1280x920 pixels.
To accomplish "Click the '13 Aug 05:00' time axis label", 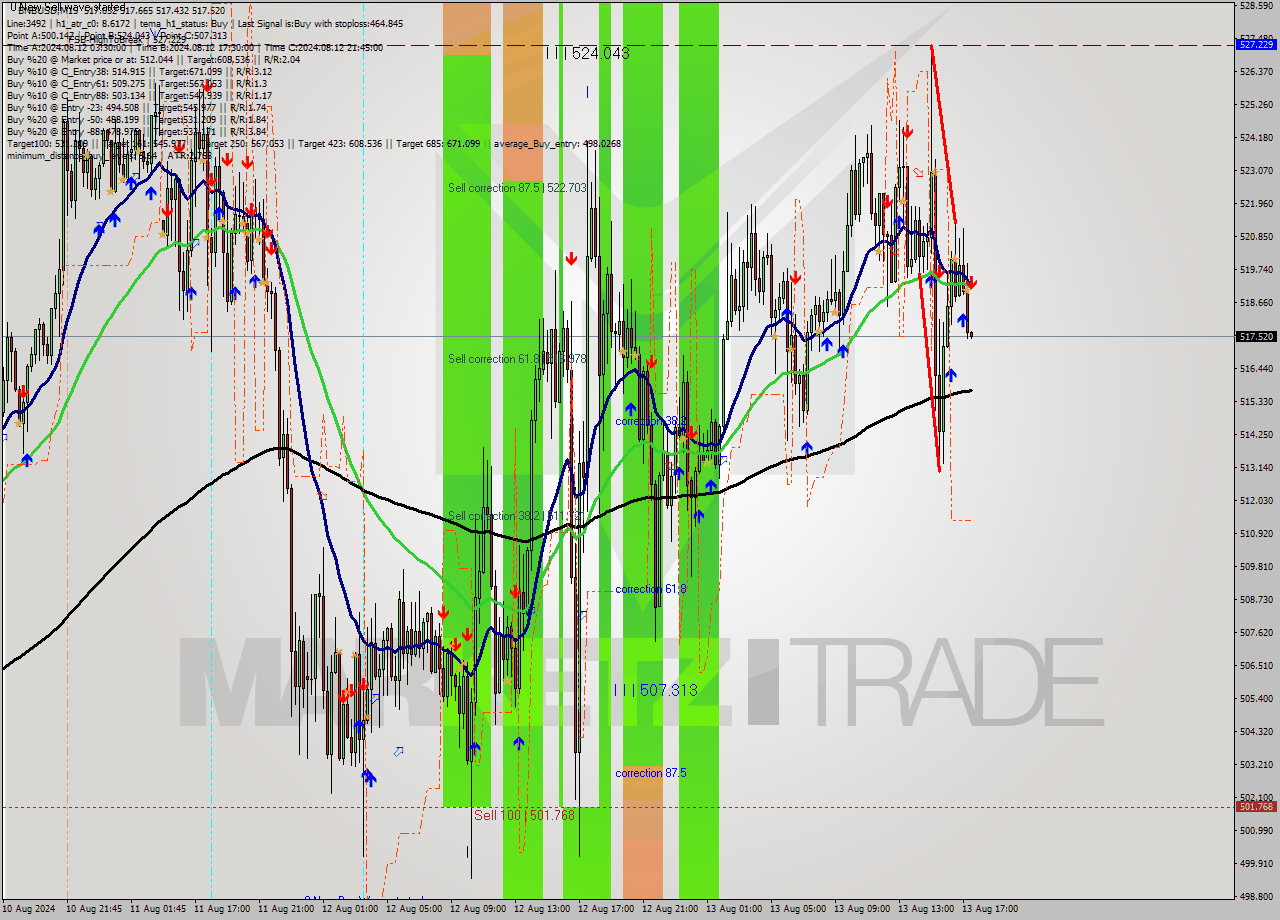I will [x=798, y=909].
